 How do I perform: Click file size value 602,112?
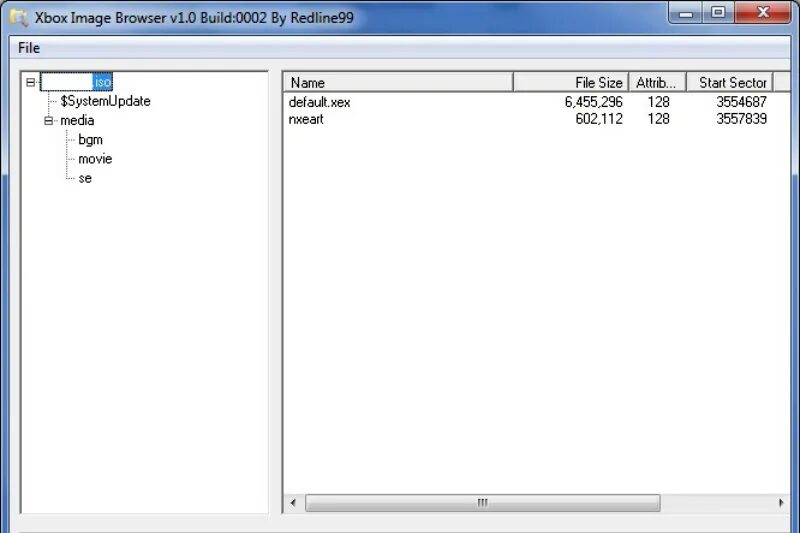[x=599, y=119]
